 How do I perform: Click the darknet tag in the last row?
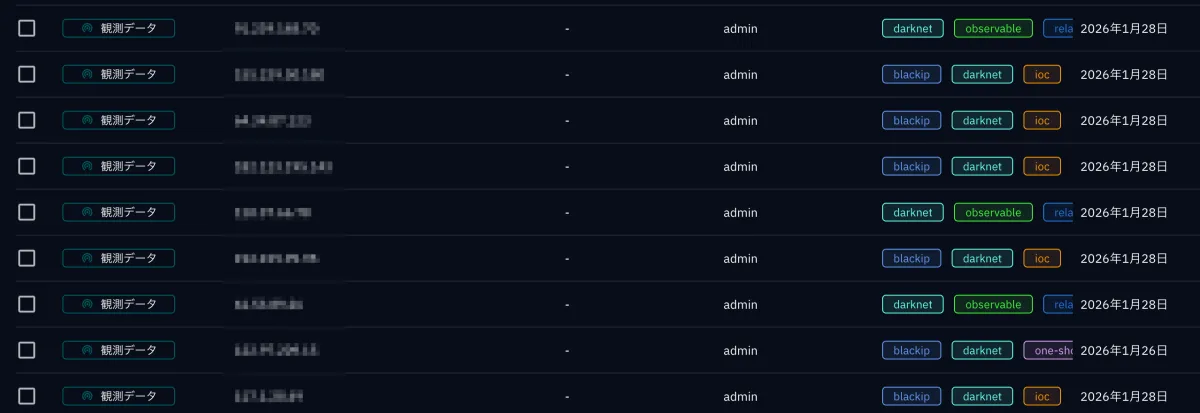click(982, 397)
